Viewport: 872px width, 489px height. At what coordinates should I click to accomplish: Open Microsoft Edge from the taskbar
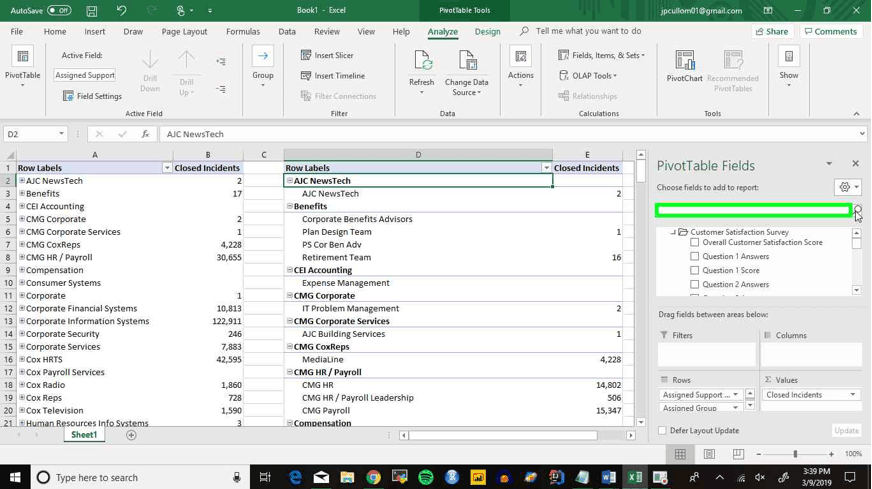click(295, 477)
